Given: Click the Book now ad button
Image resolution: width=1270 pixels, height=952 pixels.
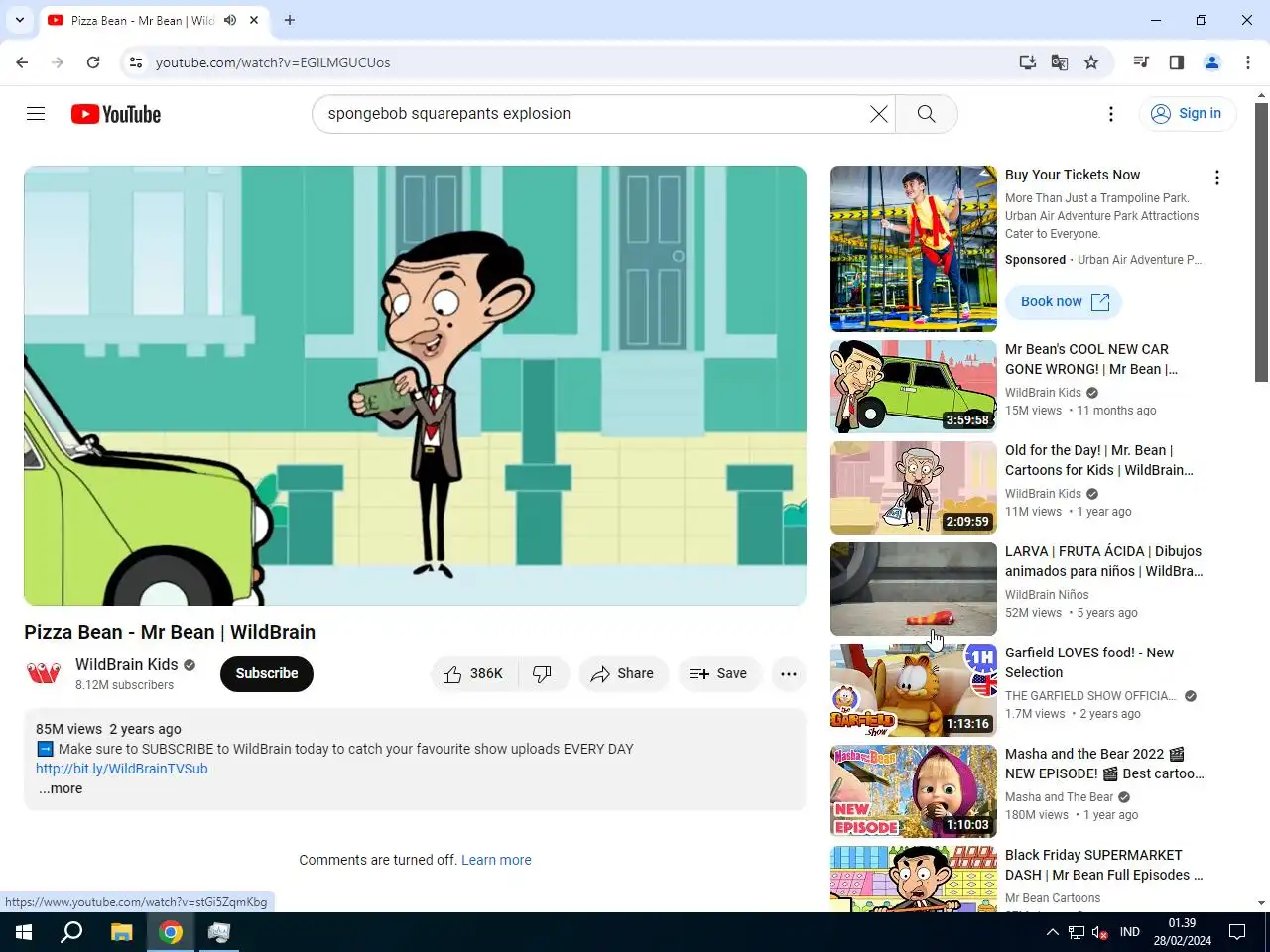Looking at the screenshot, I should pos(1064,302).
